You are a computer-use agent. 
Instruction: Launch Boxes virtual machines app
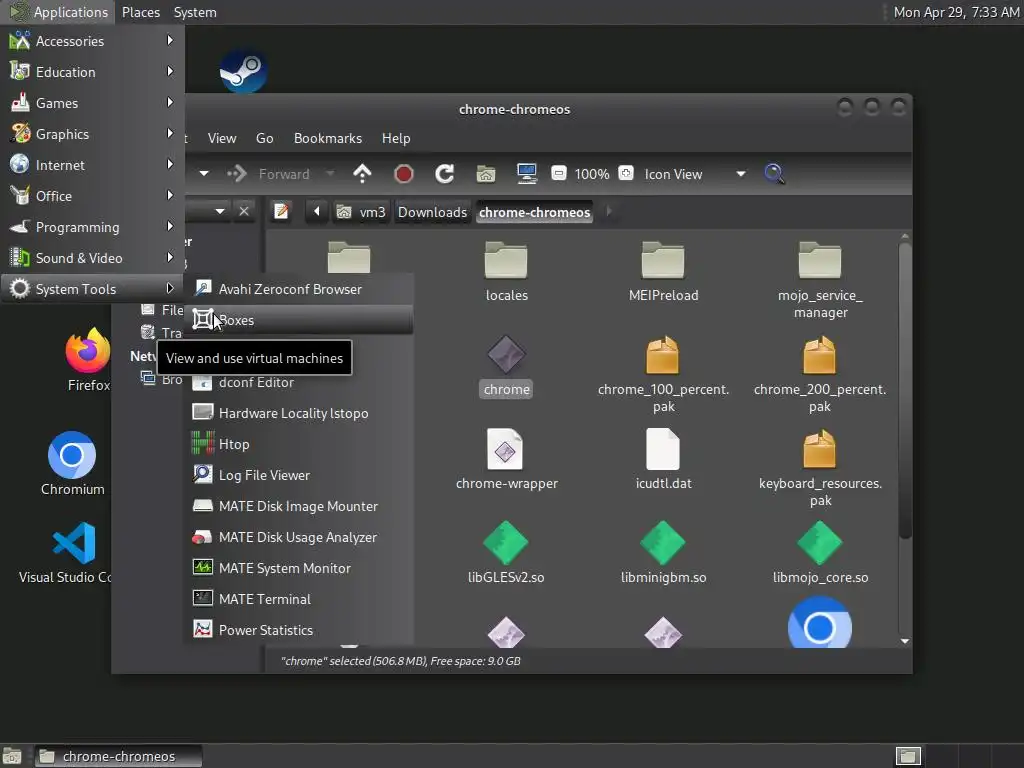pos(300,320)
